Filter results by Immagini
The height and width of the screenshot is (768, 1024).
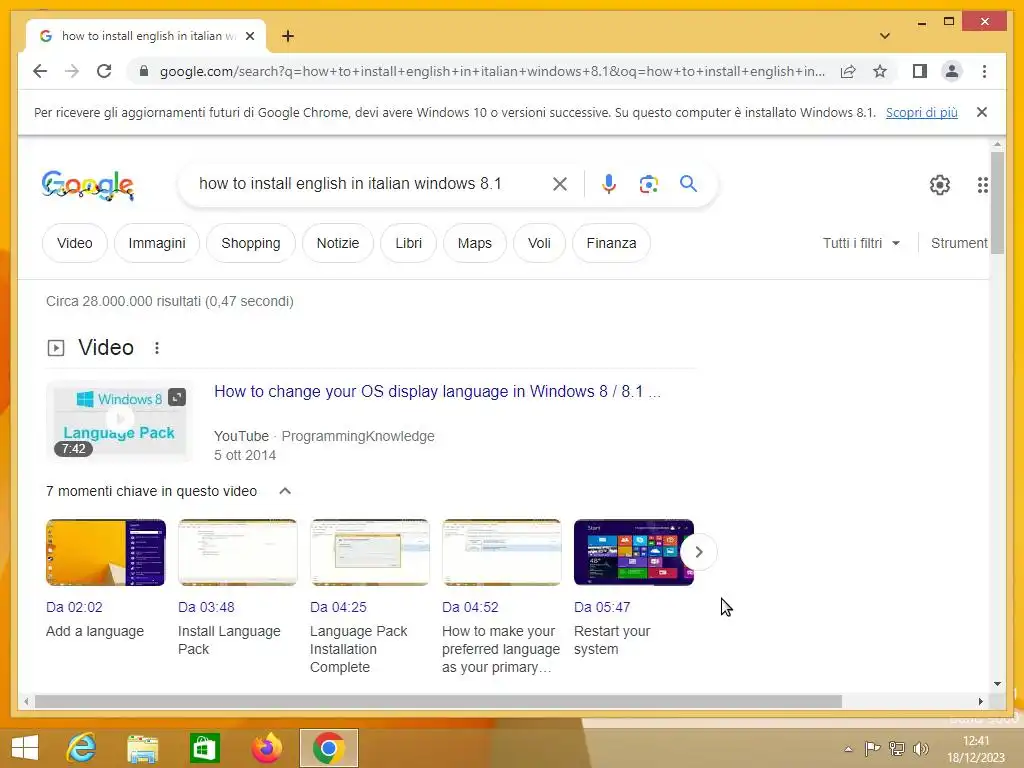(157, 243)
